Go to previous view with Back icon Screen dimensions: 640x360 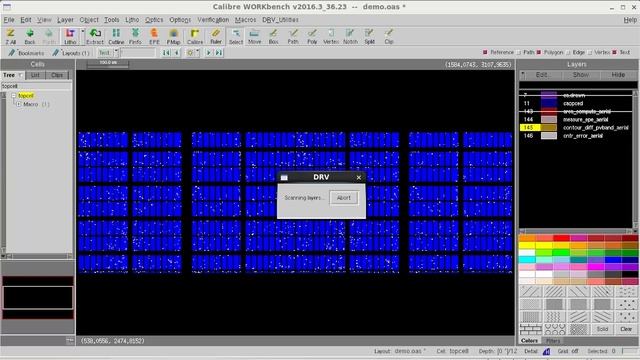29,36
